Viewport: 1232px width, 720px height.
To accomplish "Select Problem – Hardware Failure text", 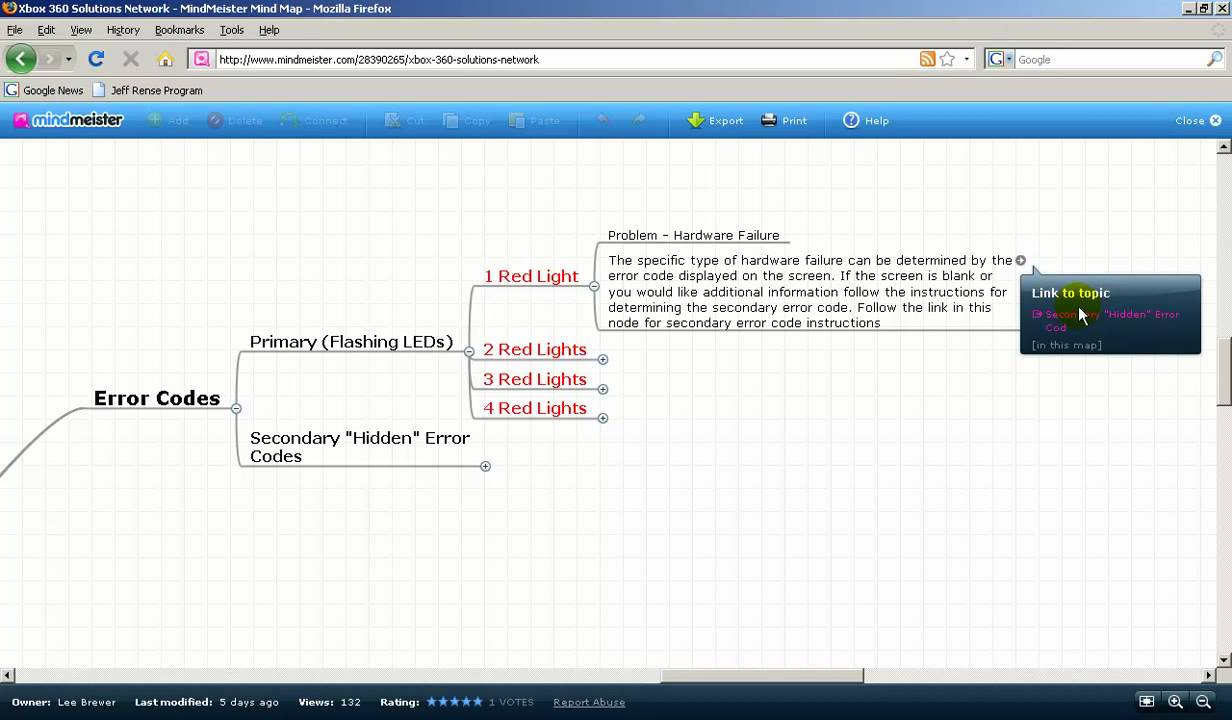I will [x=694, y=235].
